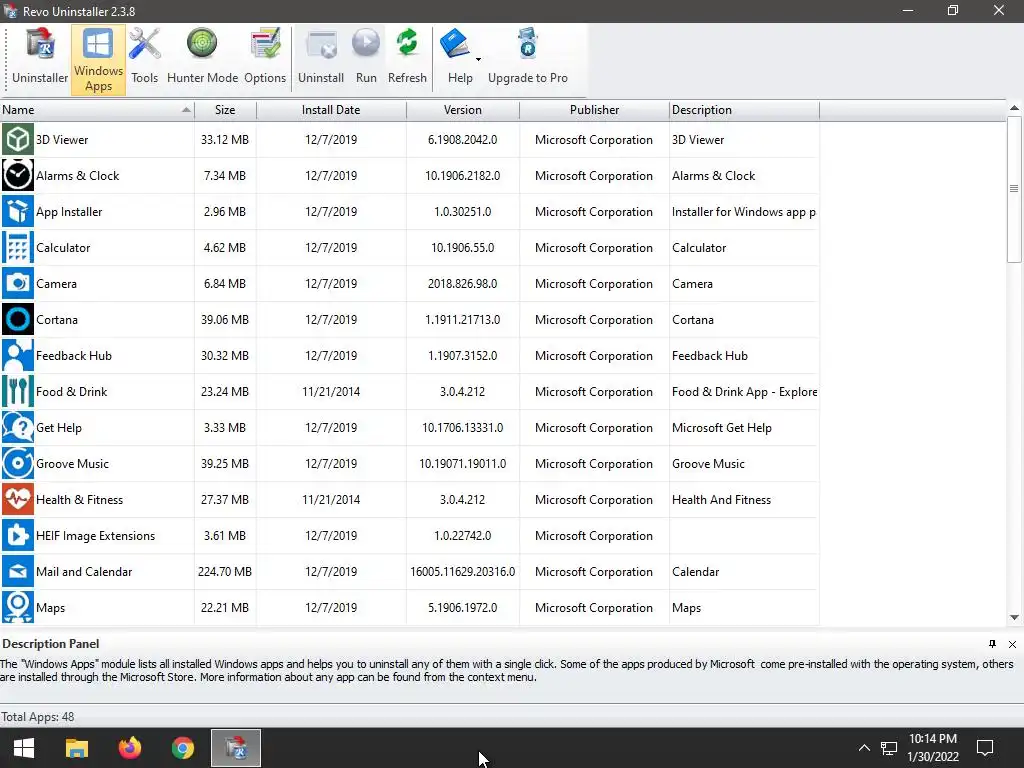This screenshot has width=1024, height=768.
Task: Select the Food & Drink icon
Action: coord(18,391)
